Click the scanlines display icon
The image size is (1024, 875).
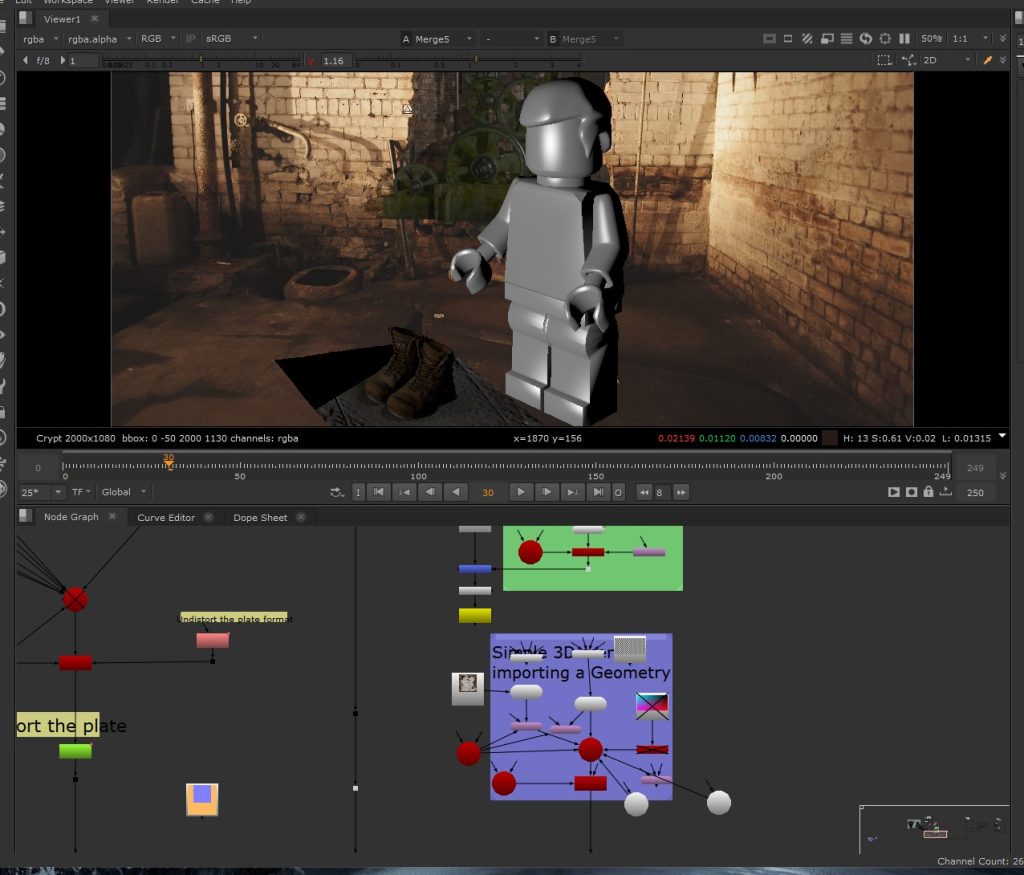[846, 39]
